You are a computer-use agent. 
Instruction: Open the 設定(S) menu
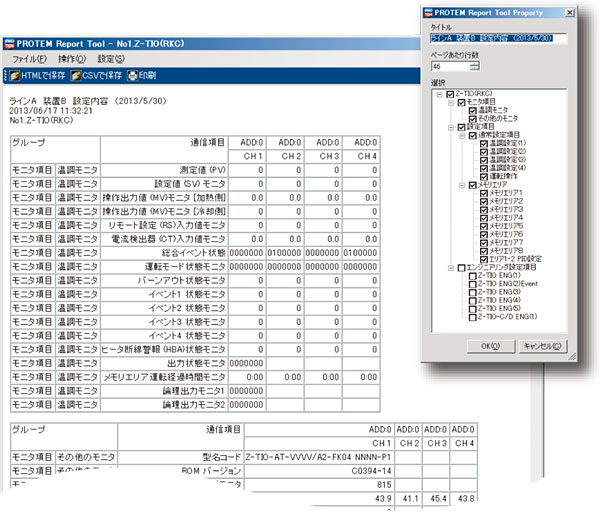tap(111, 59)
